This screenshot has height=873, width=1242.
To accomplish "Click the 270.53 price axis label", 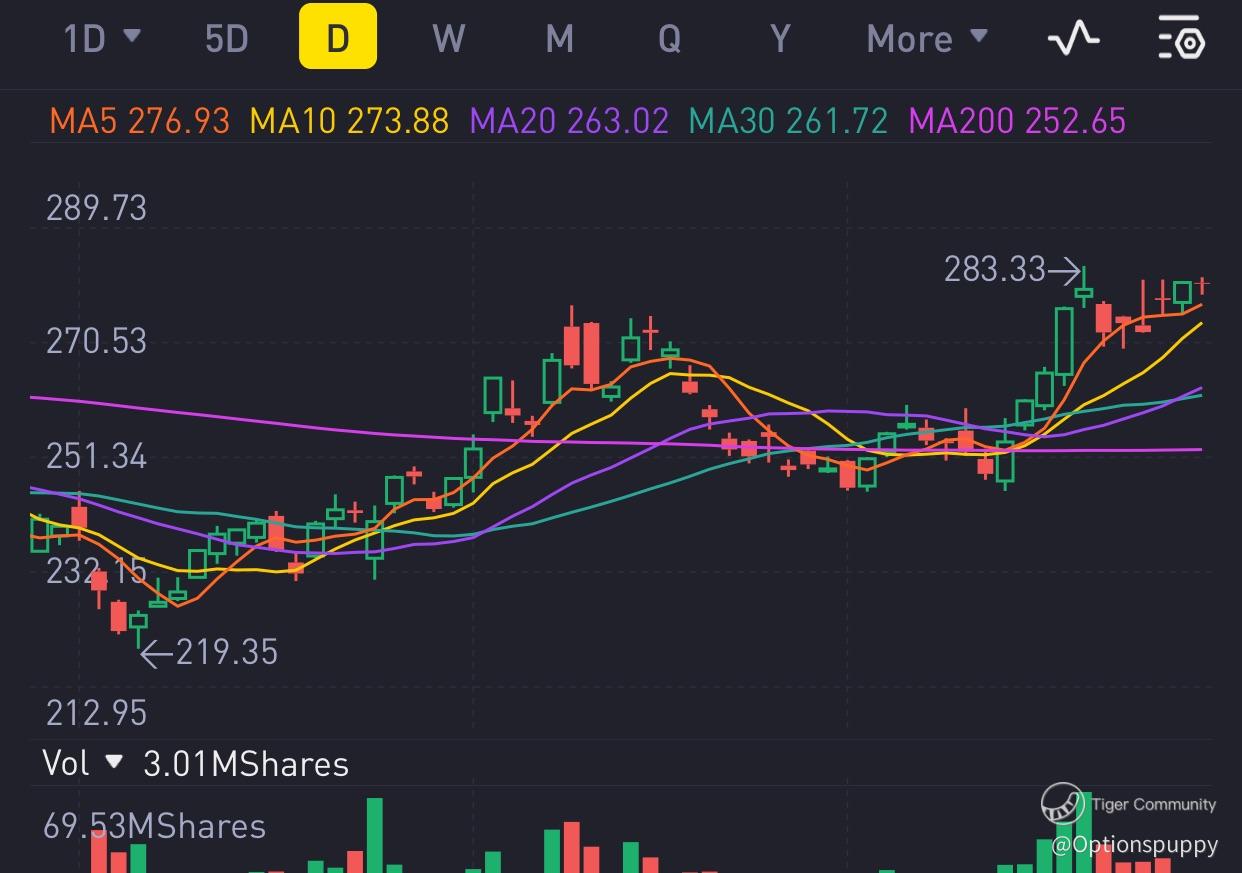I will [x=96, y=341].
